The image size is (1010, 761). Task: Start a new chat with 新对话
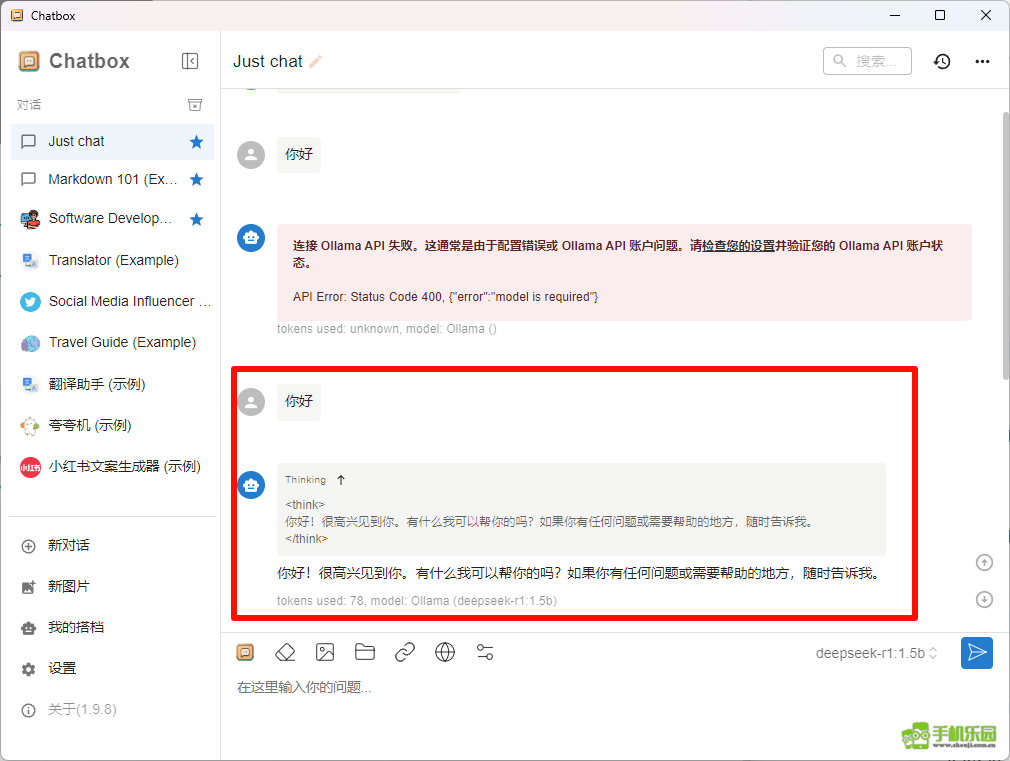[112, 546]
